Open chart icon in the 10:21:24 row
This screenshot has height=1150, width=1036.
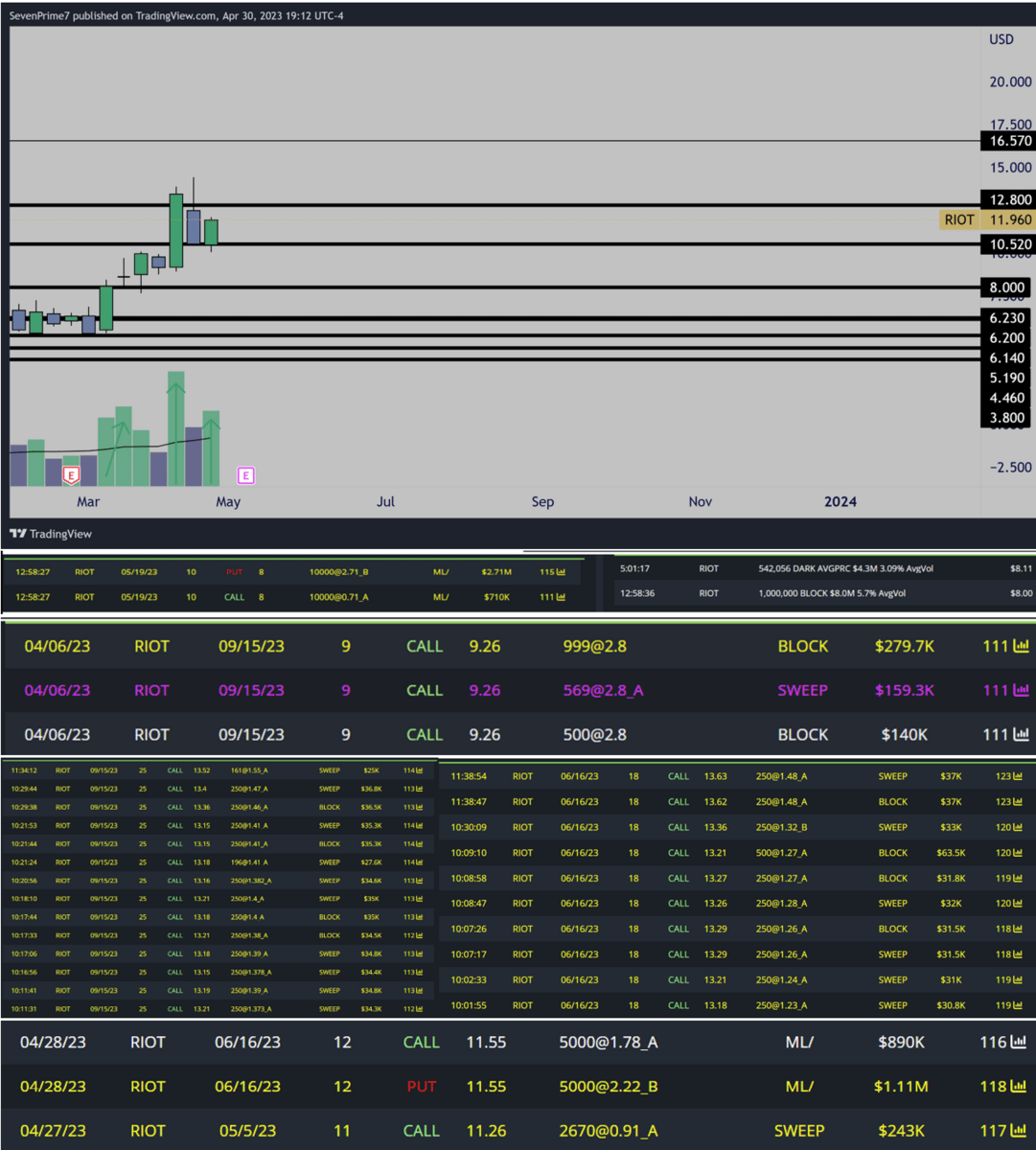(x=420, y=862)
